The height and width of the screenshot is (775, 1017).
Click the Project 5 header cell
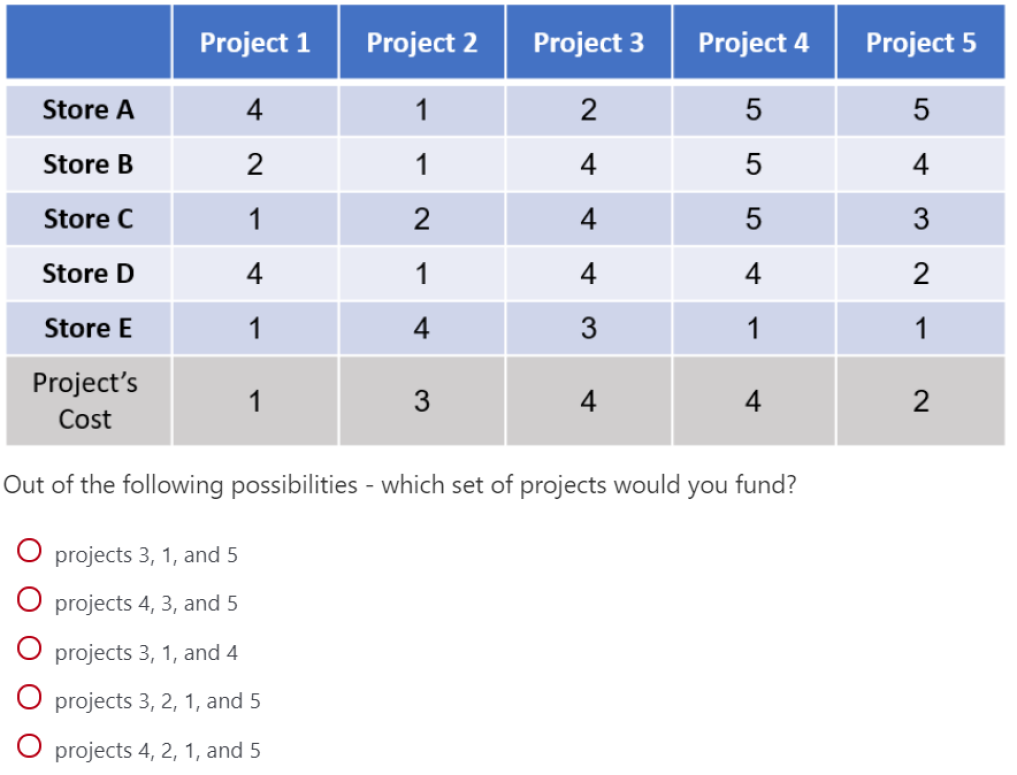point(921,43)
